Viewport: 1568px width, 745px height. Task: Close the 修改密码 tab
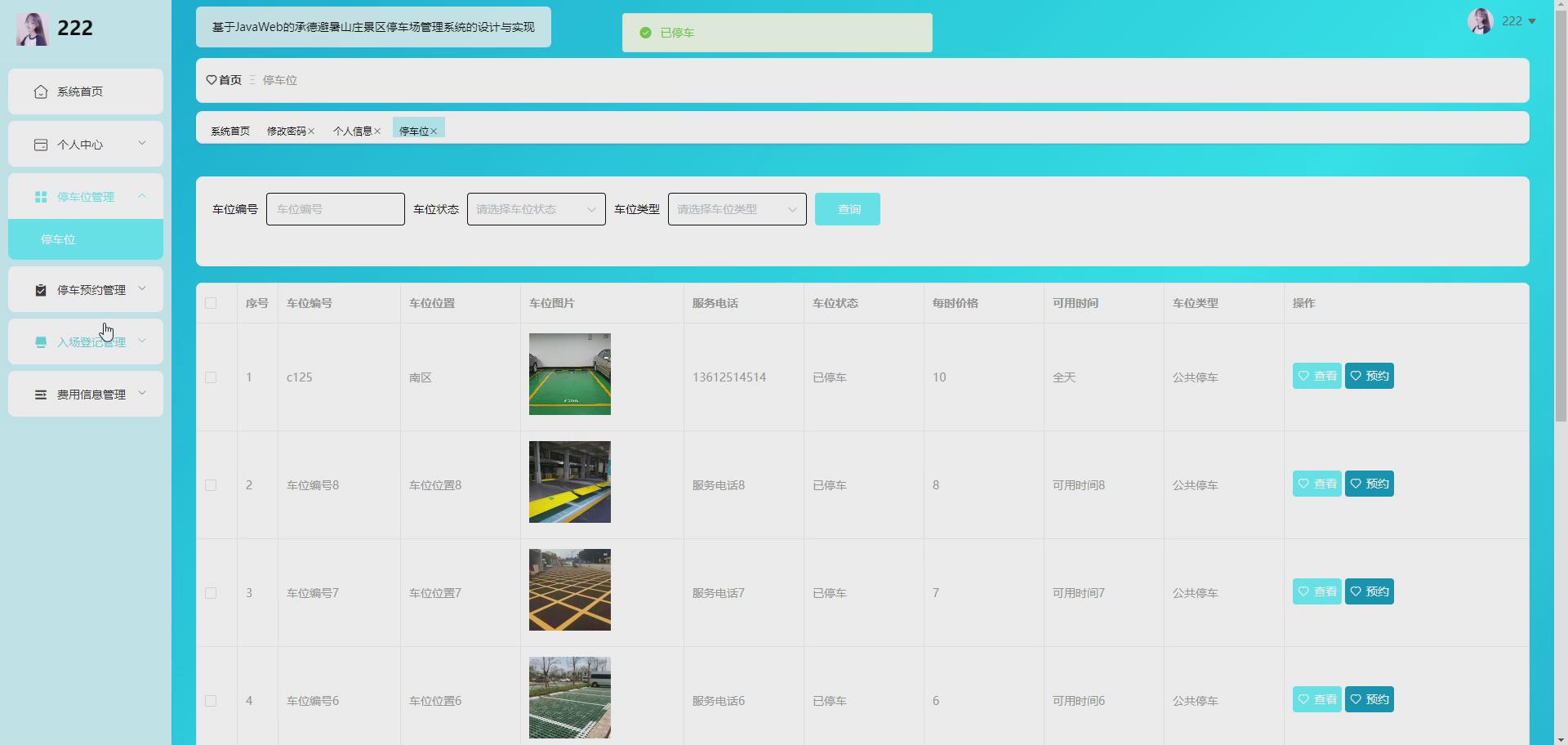311,131
